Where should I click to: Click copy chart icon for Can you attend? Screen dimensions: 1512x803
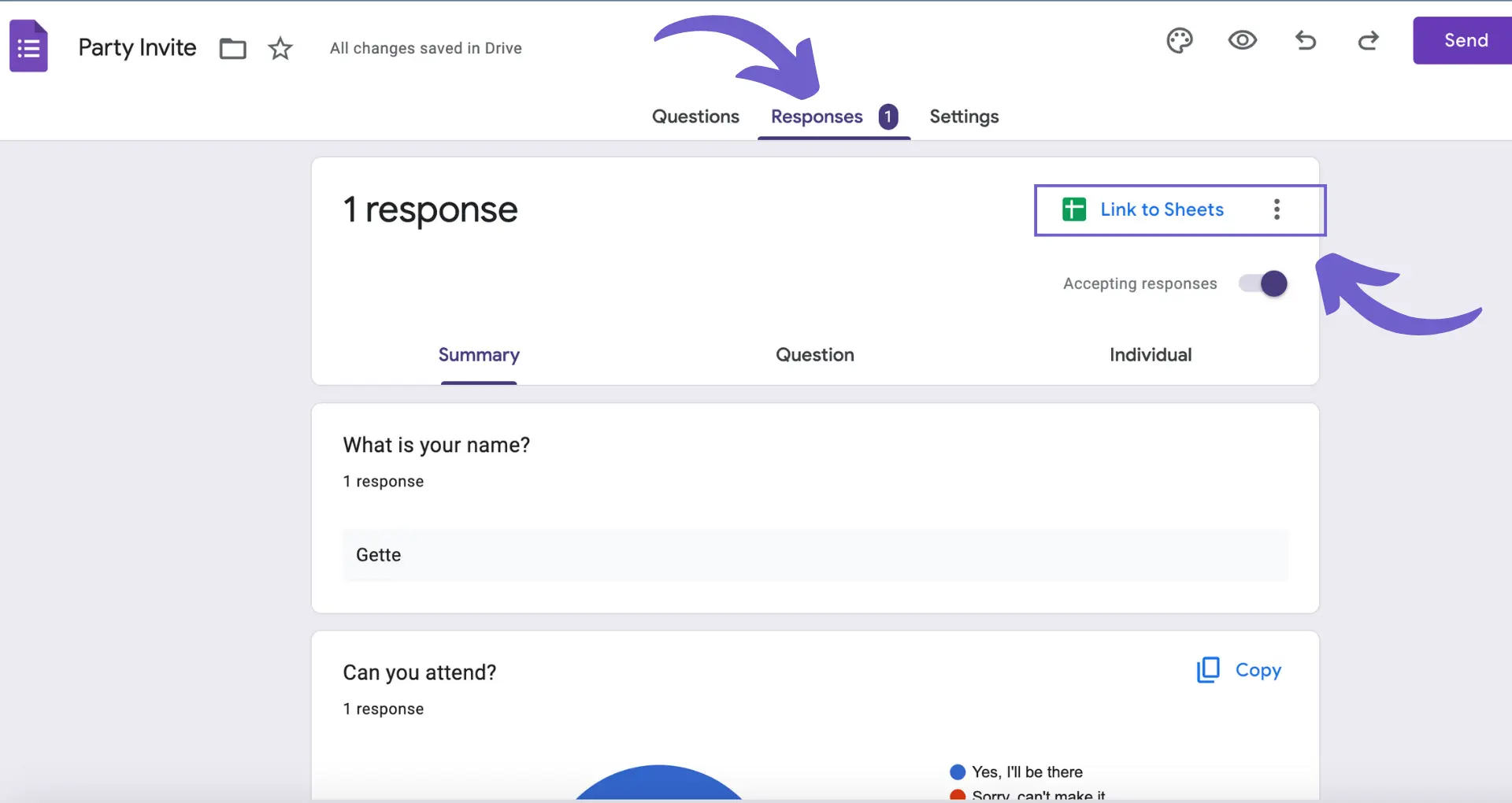[1208, 670]
